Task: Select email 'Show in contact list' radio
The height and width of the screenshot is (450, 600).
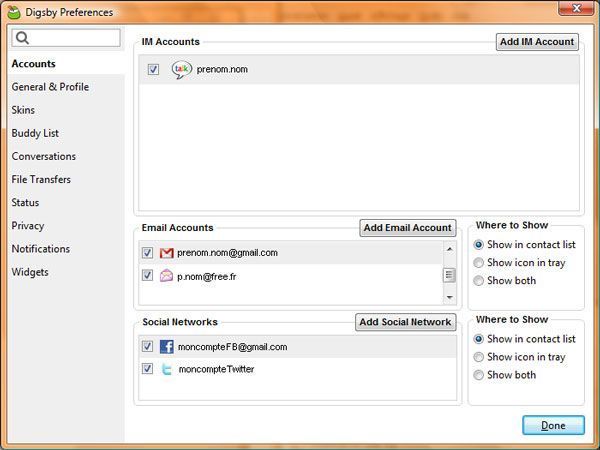Action: click(478, 245)
